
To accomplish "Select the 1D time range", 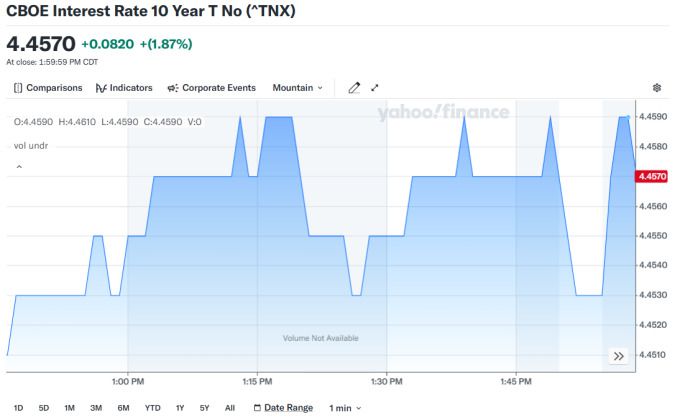I will click(x=17, y=408).
